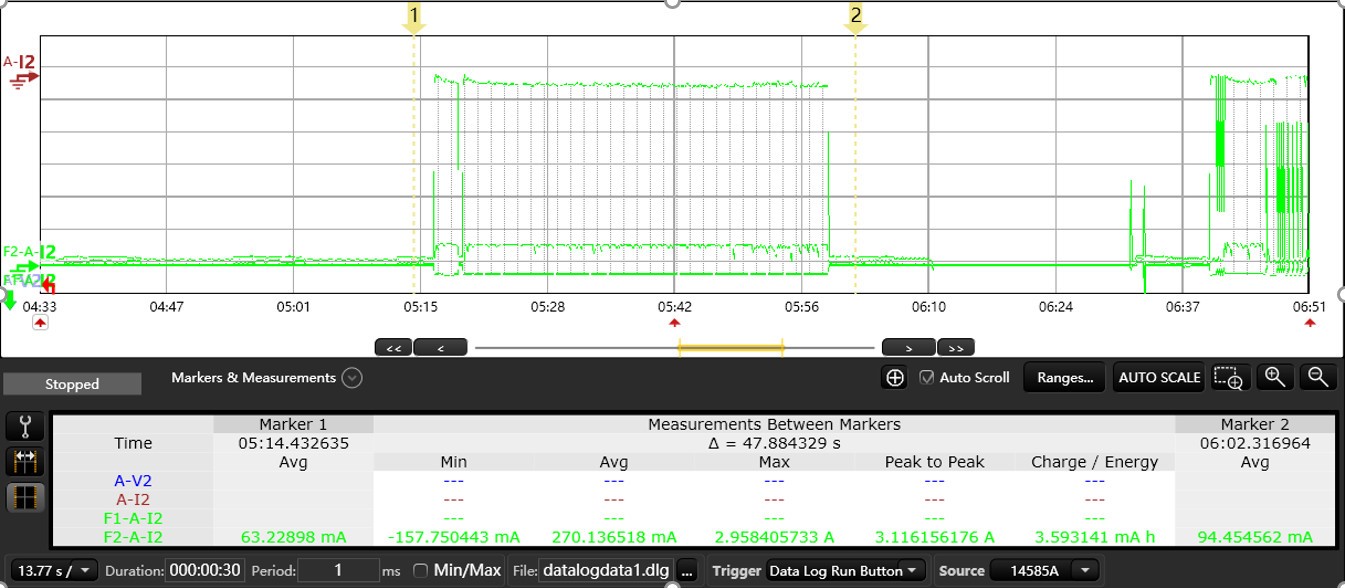The width and height of the screenshot is (1345, 588).
Task: Toggle the Auto Scroll checkbox
Action: pyautogui.click(x=926, y=378)
